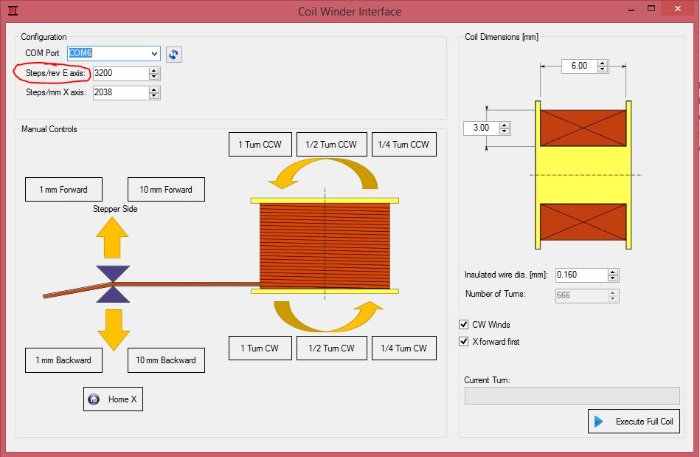The height and width of the screenshot is (457, 700).
Task: Click the Home X button icon
Action: [x=95, y=399]
